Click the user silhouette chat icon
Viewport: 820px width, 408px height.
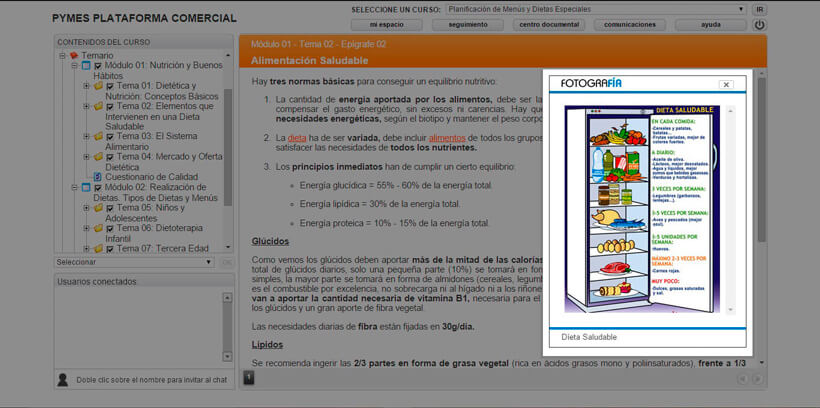click(63, 379)
